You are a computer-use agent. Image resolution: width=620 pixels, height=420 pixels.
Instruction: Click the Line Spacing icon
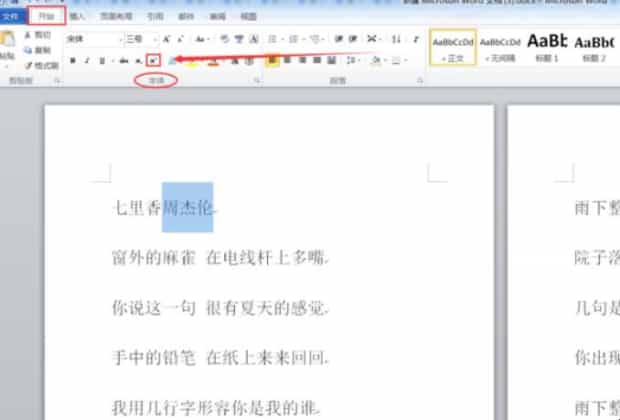click(x=350, y=61)
